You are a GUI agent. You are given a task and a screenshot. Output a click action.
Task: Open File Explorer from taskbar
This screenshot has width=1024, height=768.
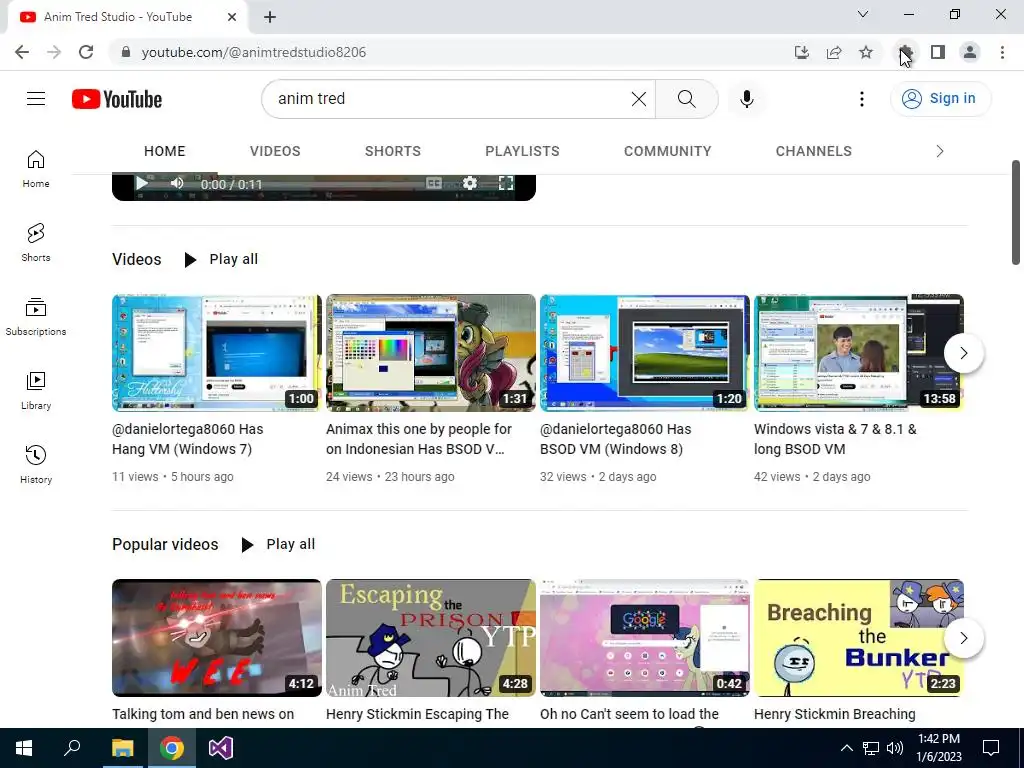click(x=123, y=748)
